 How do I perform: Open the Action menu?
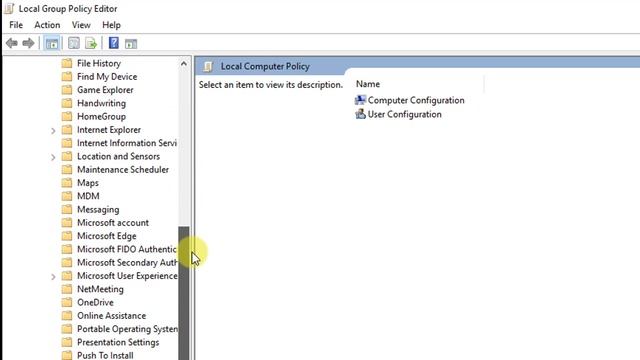[47, 25]
